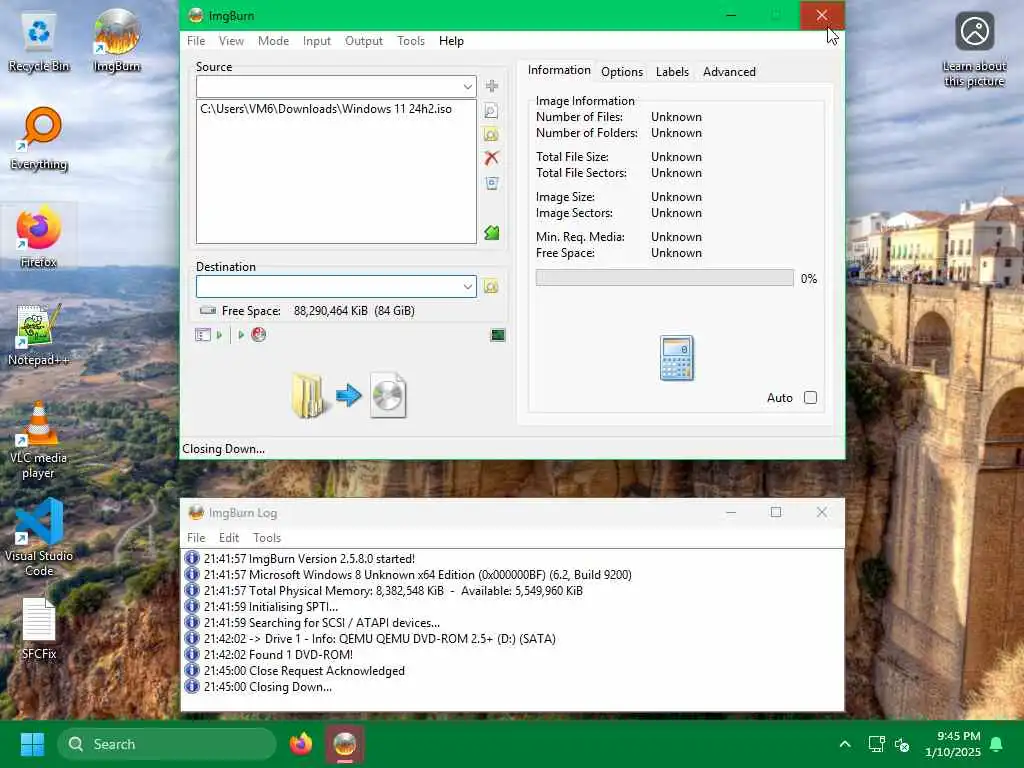Open Firefox desktop shortcut
1024x768 pixels.
point(39,236)
